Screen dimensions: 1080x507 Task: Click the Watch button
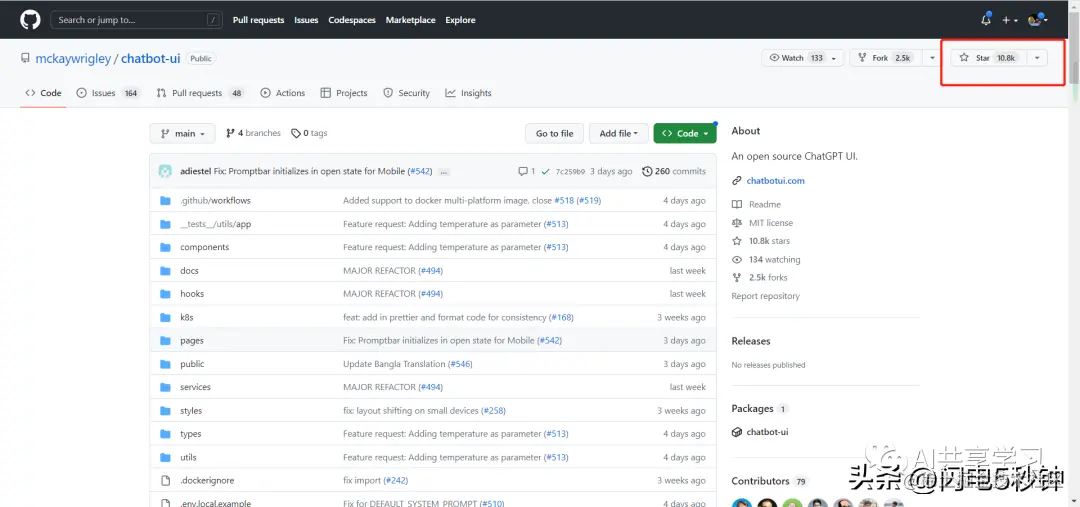(802, 58)
